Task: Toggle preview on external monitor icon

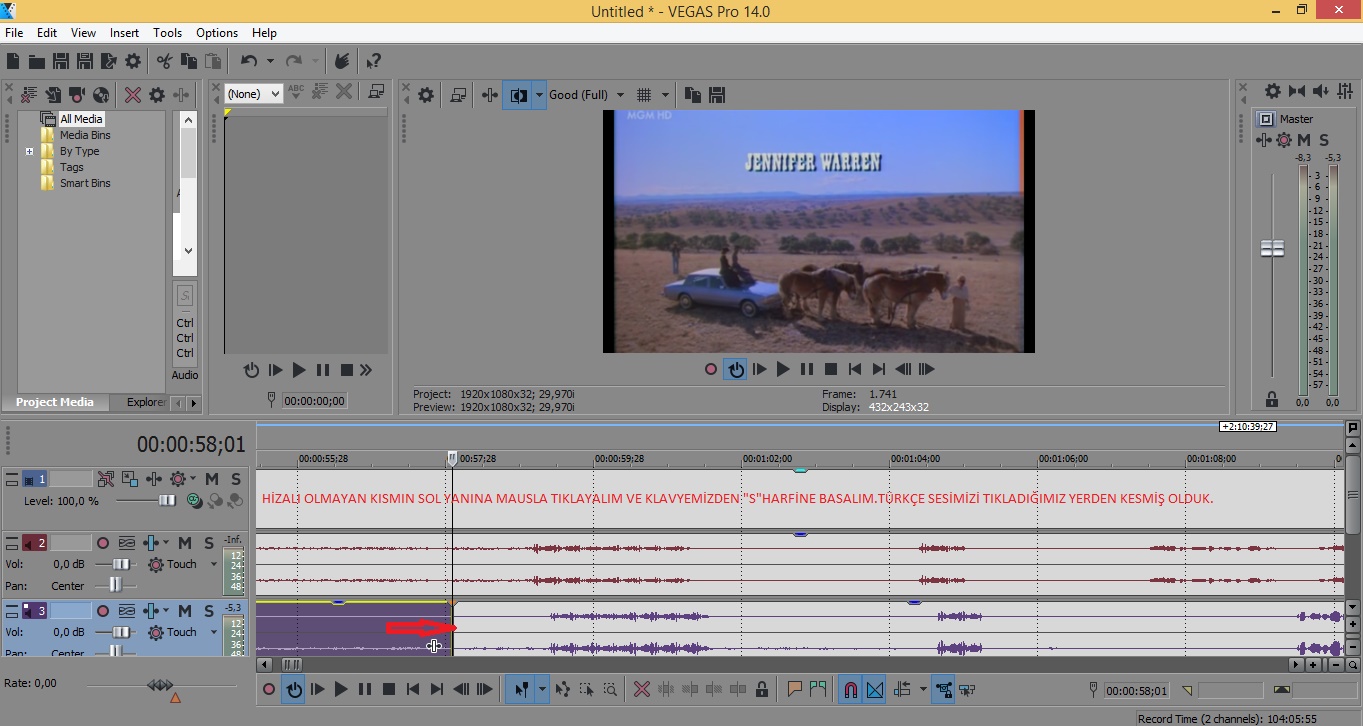Action: tap(458, 95)
